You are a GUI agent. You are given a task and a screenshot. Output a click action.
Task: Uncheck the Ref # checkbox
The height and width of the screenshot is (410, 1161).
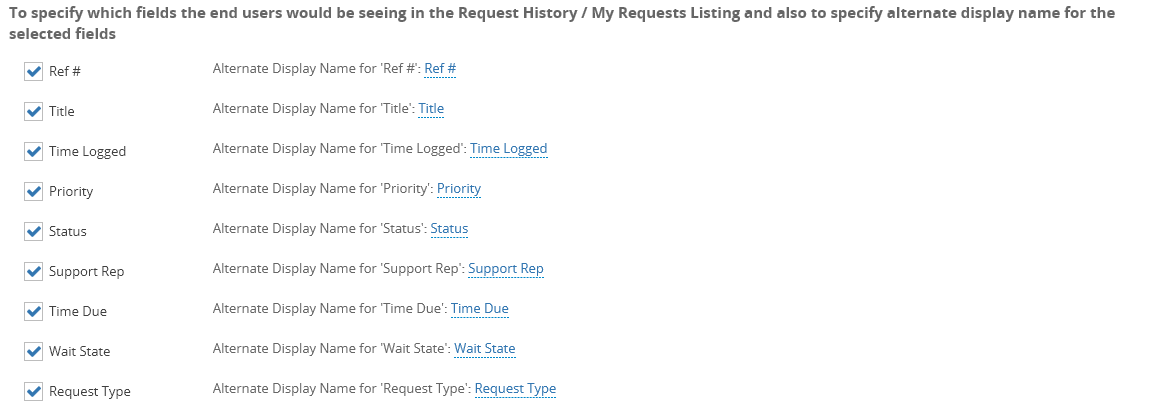click(33, 71)
